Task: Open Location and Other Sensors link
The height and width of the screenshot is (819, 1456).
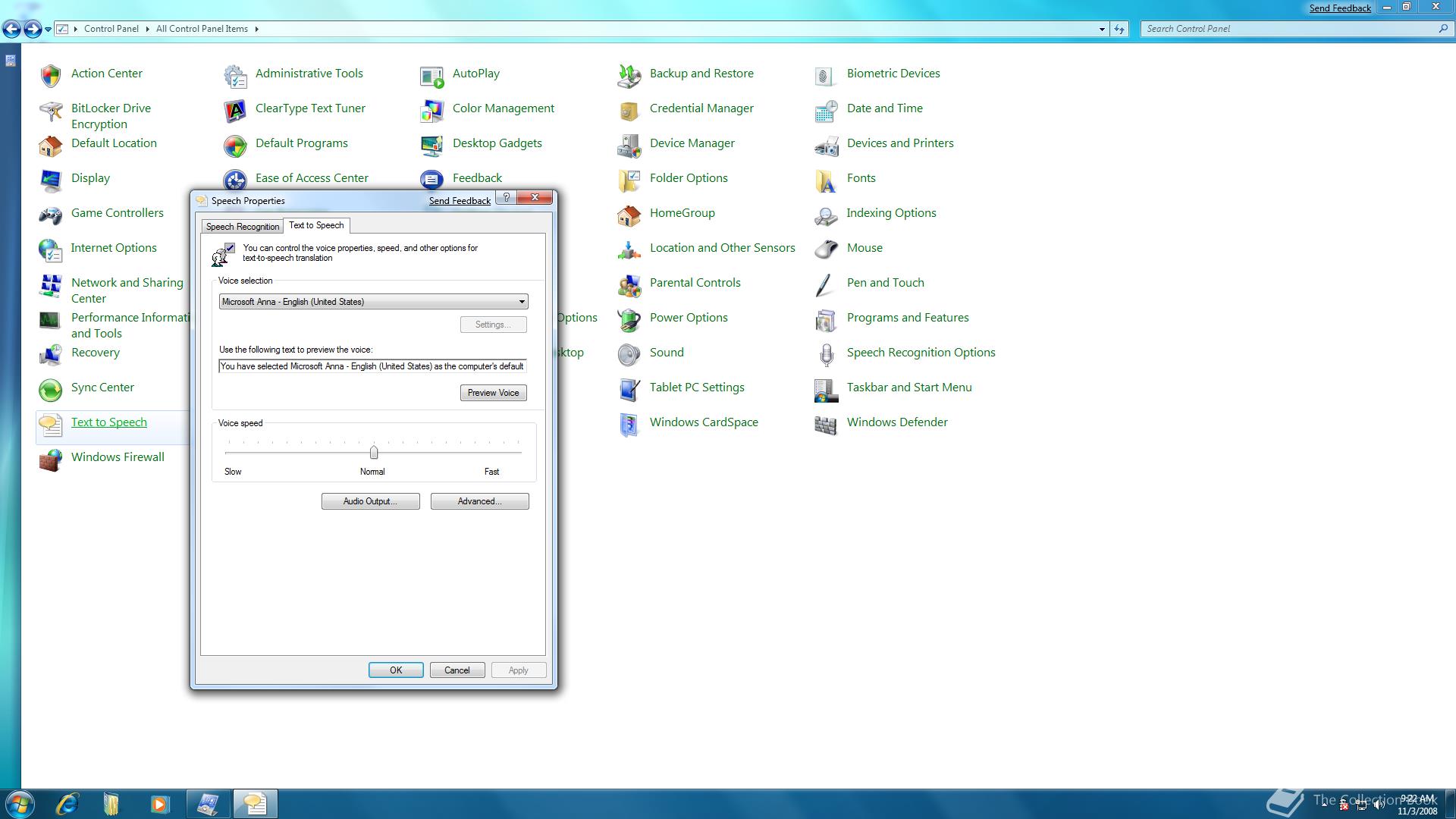Action: [x=723, y=248]
